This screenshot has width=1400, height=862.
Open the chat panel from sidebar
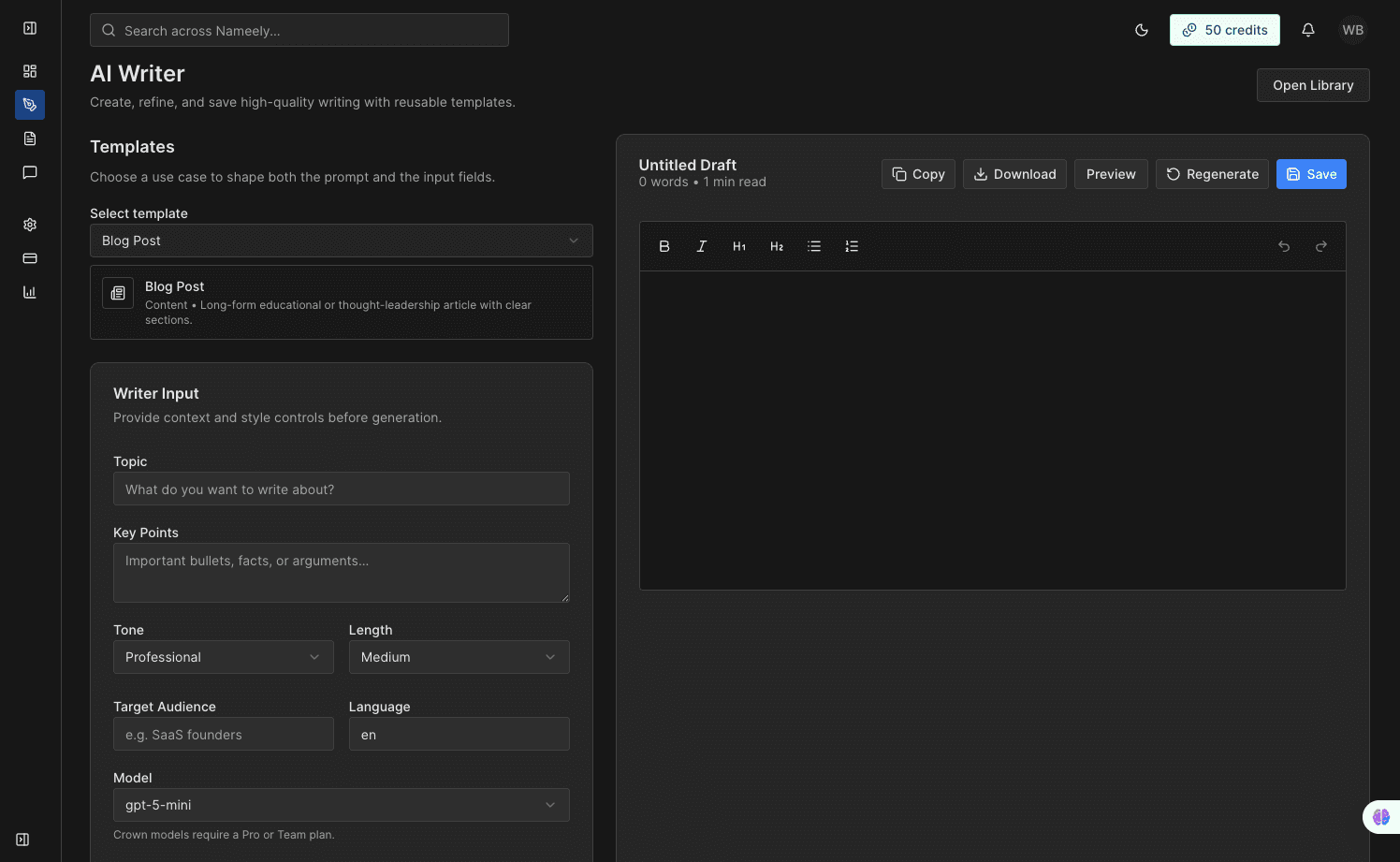pyautogui.click(x=30, y=172)
